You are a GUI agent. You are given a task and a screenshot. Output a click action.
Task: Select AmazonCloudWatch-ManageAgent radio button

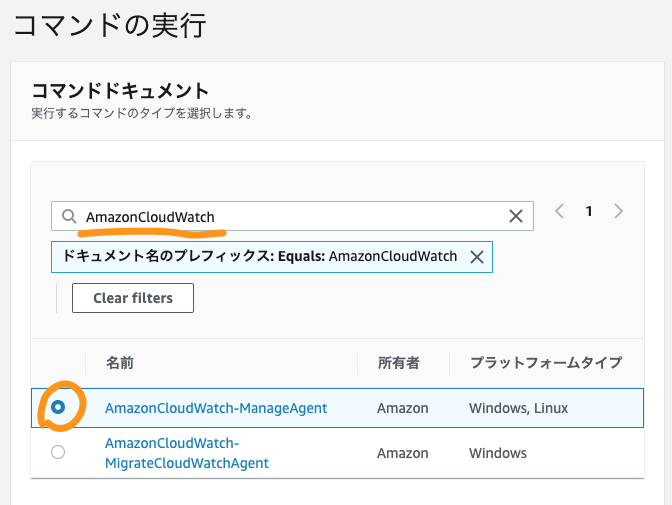pyautogui.click(x=58, y=407)
